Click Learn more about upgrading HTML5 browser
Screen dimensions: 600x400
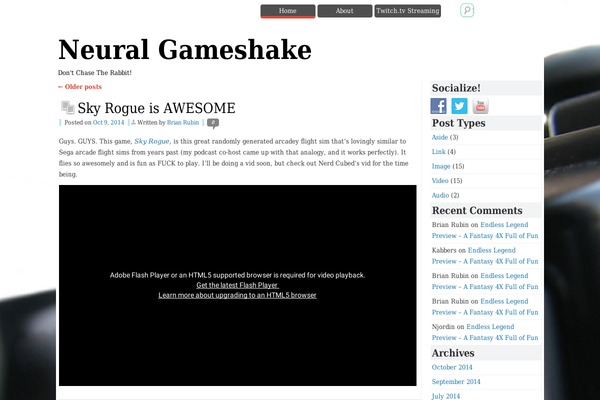tap(237, 295)
